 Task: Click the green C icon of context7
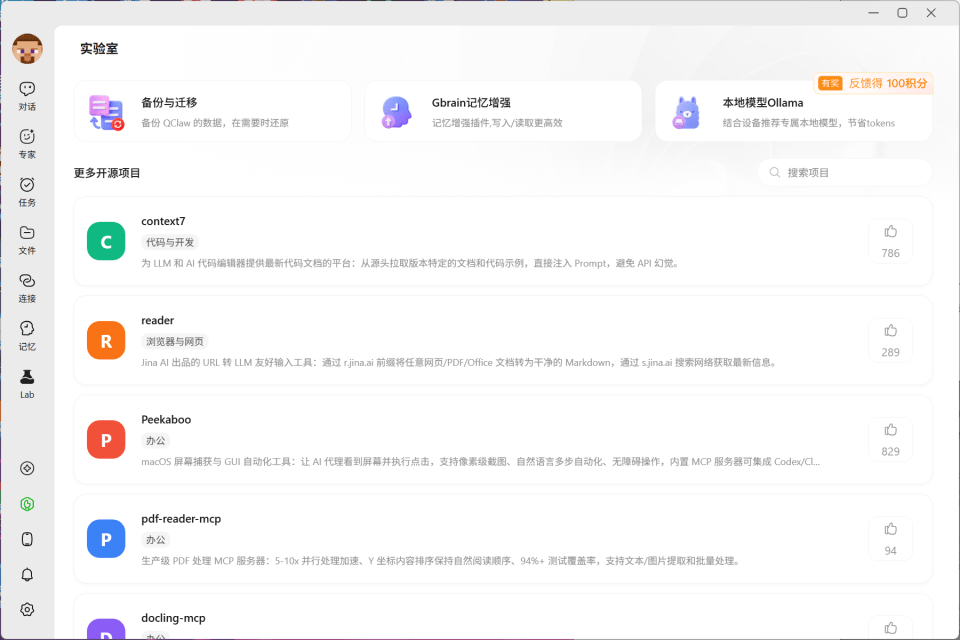point(106,241)
